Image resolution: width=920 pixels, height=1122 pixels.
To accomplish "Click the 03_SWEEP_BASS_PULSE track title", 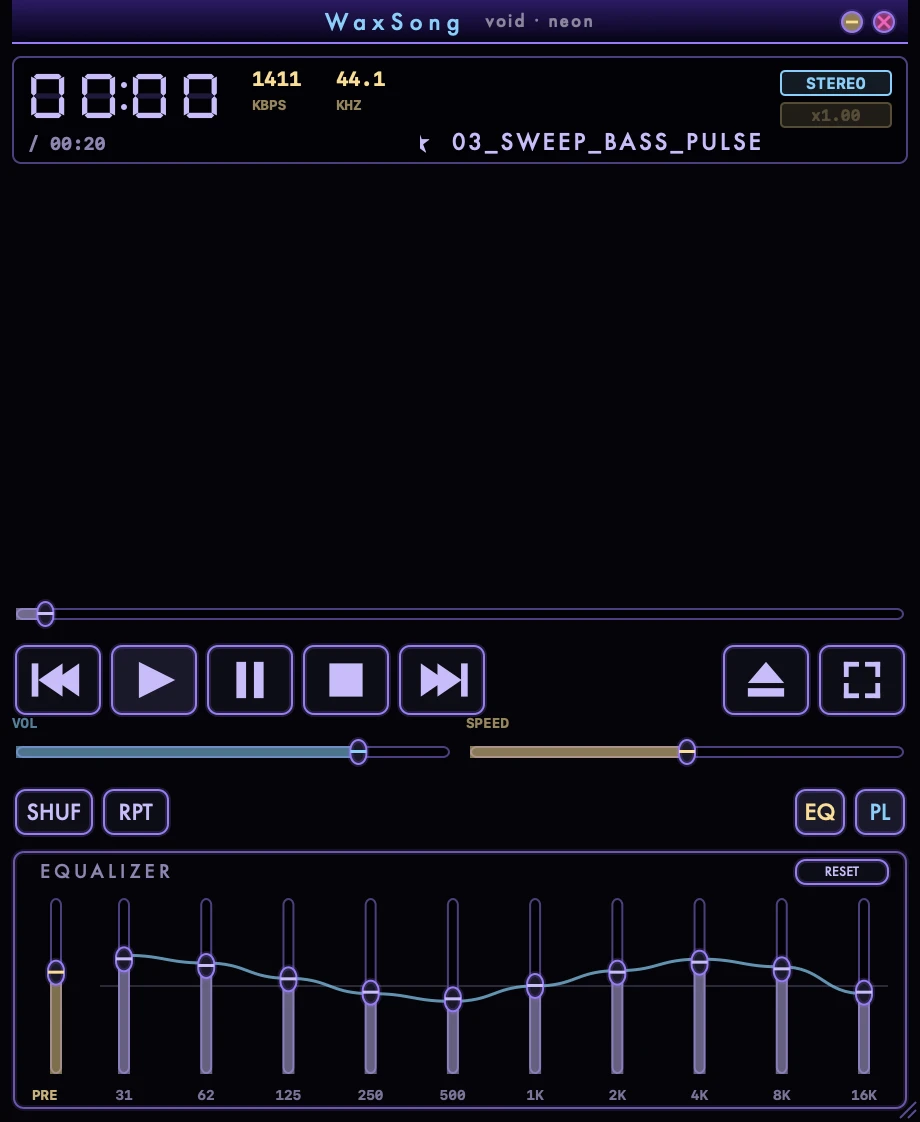I will [x=607, y=142].
